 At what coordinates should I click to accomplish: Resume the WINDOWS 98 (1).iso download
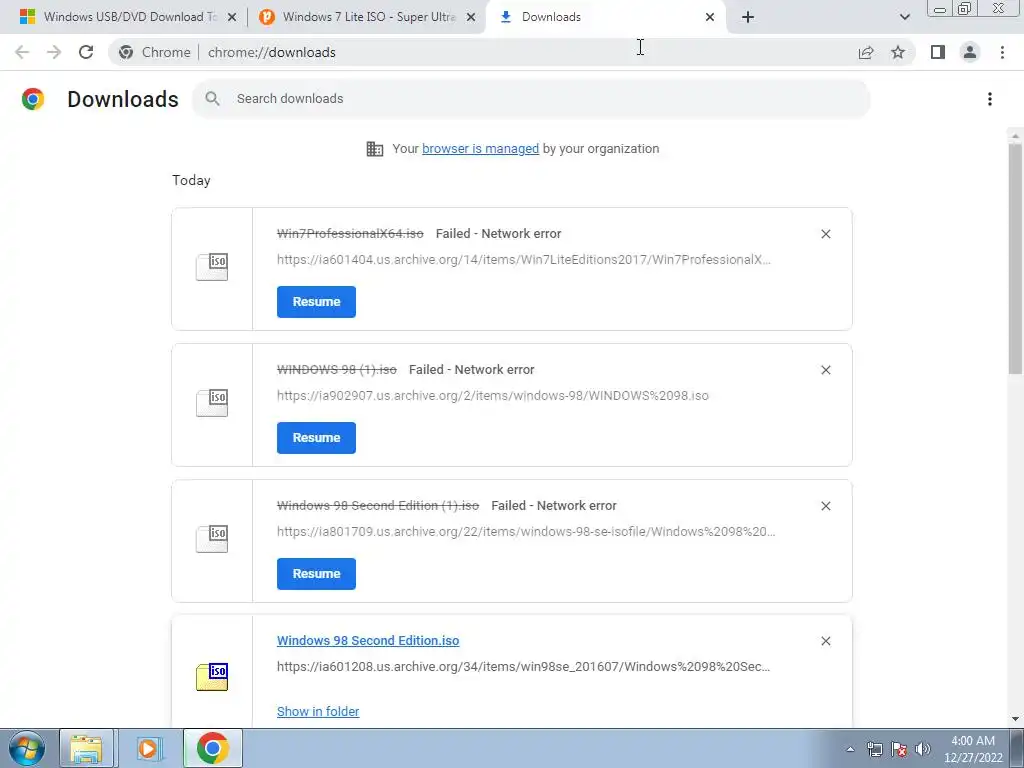click(316, 438)
